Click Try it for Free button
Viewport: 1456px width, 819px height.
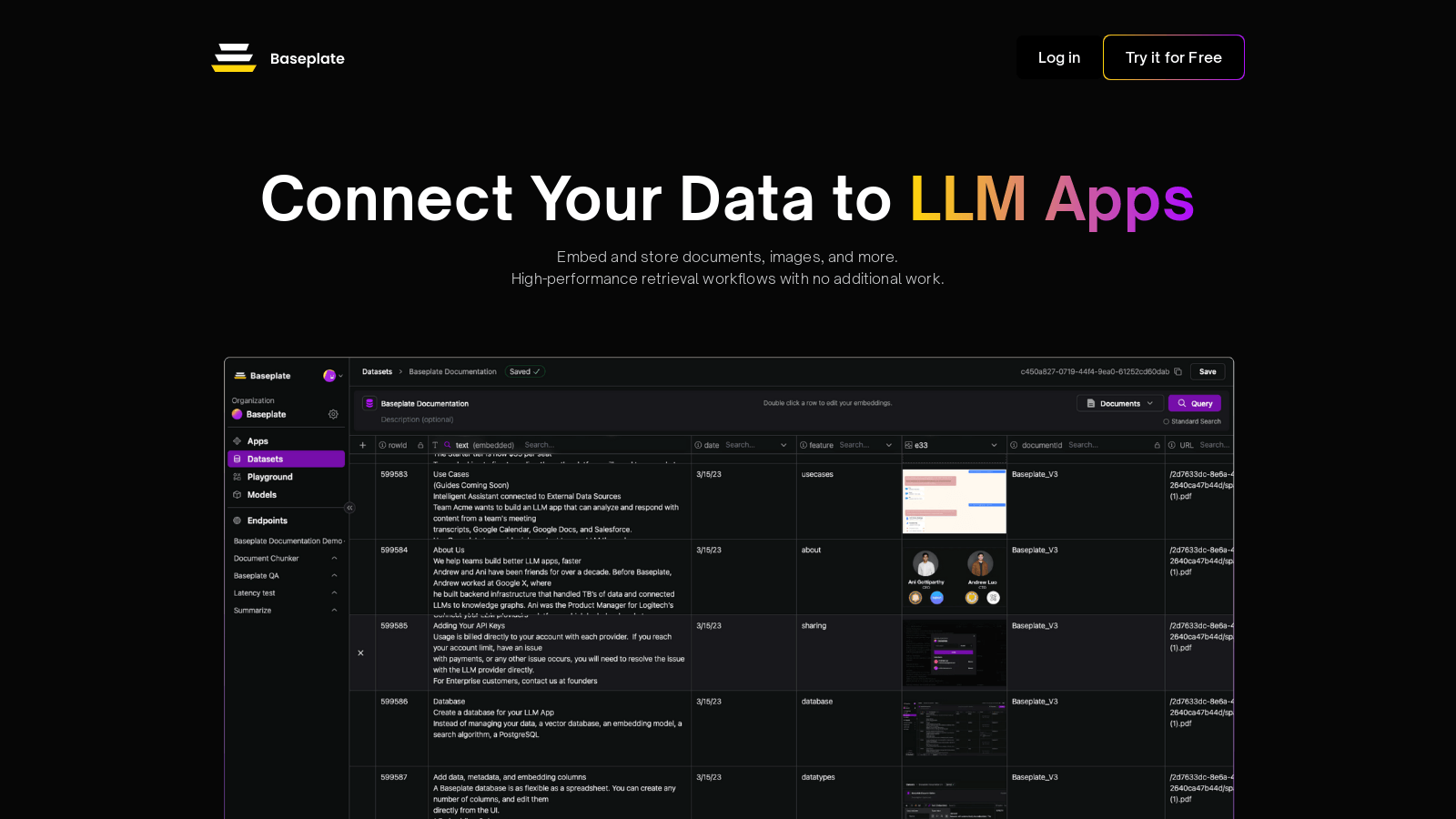coord(1174,57)
